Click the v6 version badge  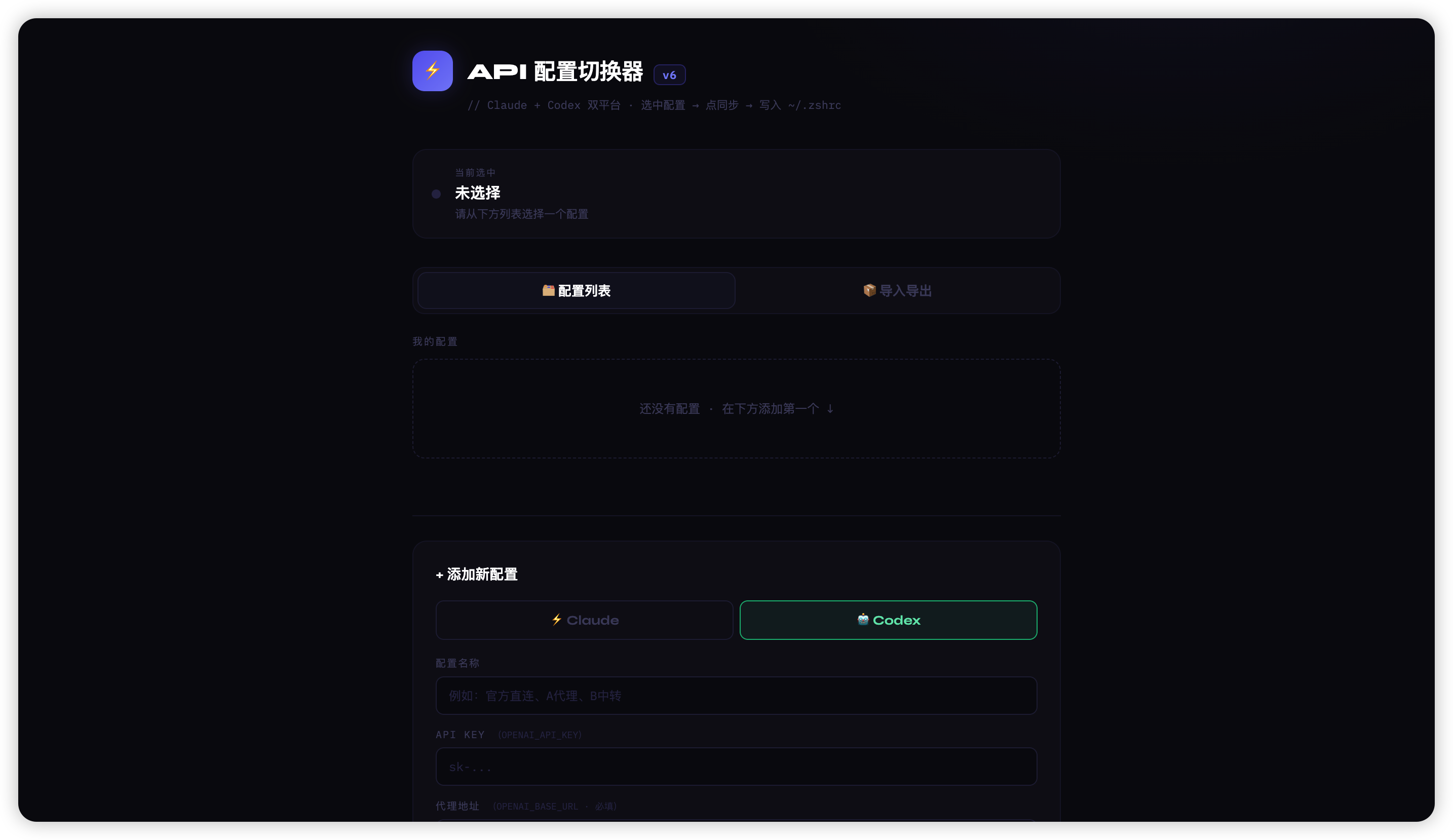pos(669,75)
